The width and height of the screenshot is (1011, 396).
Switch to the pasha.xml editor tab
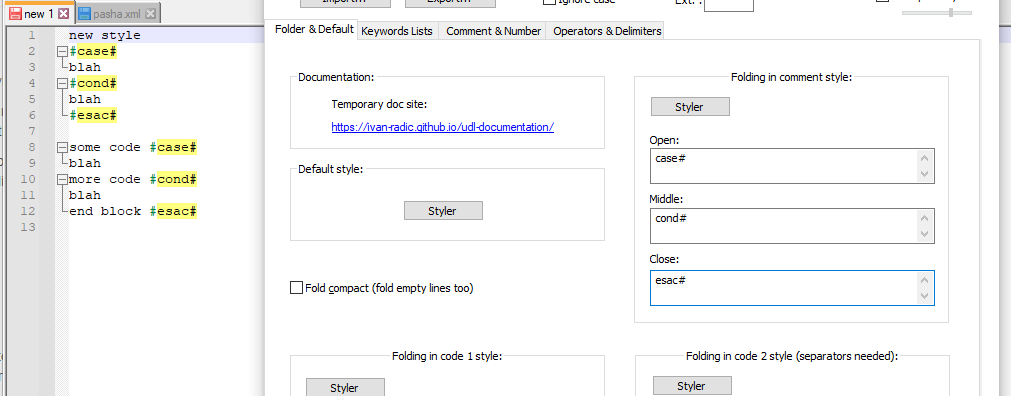click(x=117, y=14)
